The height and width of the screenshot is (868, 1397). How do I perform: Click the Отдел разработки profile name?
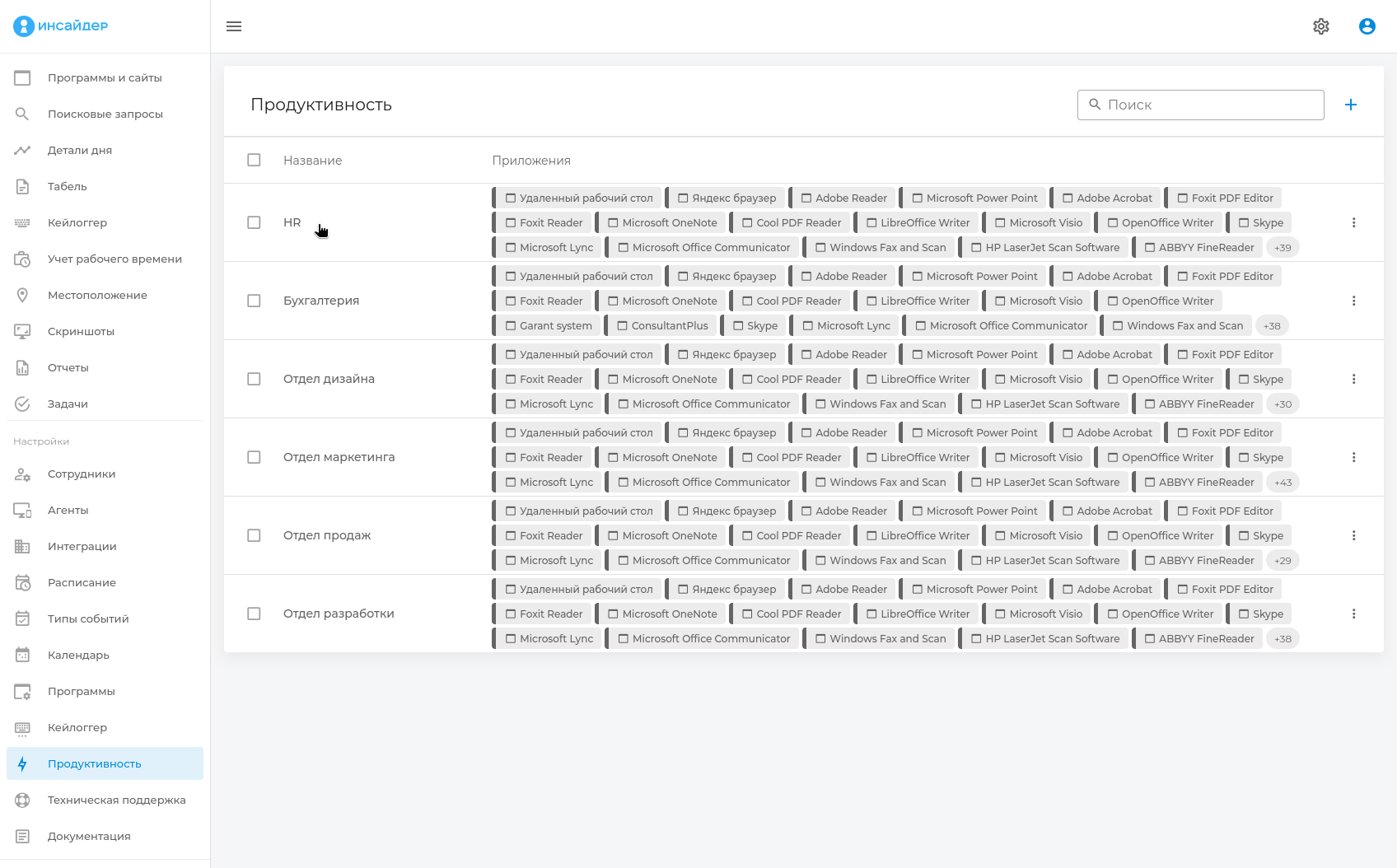[x=339, y=614]
